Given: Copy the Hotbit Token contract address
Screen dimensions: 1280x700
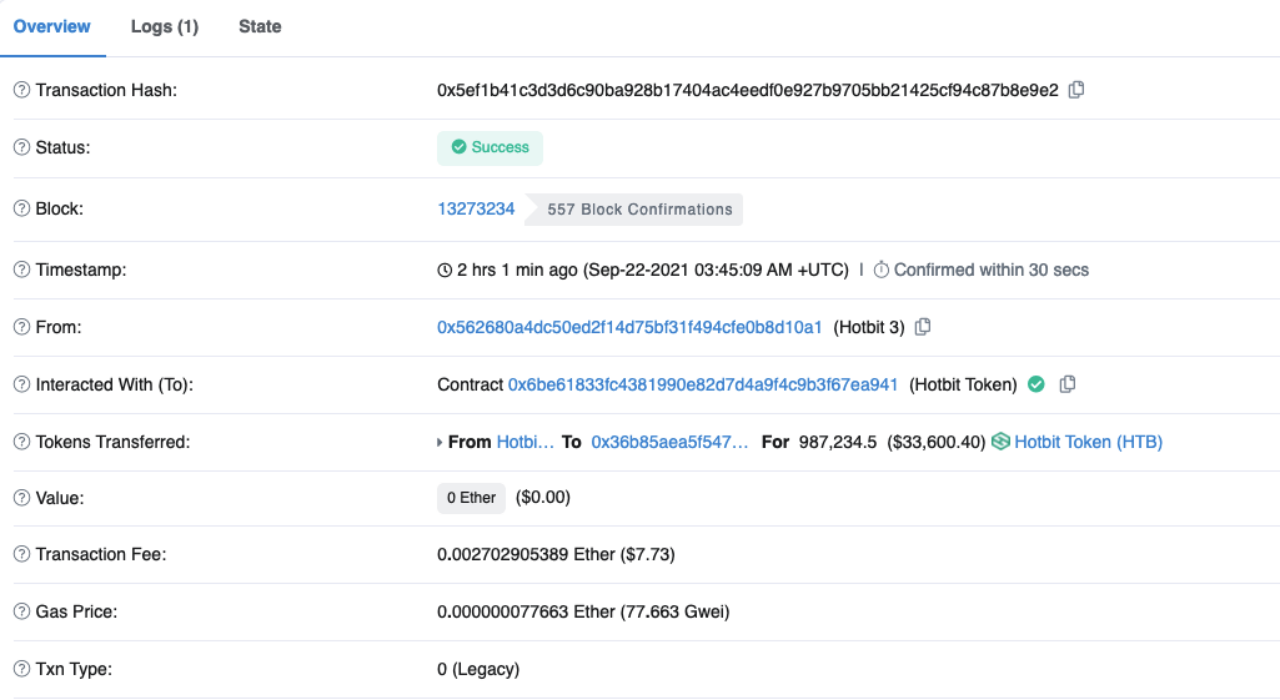Looking at the screenshot, I should pyautogui.click(x=1067, y=384).
